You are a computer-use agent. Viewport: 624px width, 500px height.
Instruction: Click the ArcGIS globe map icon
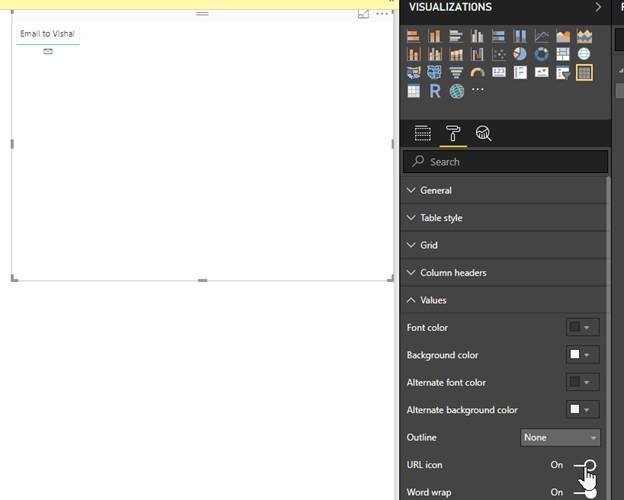click(457, 91)
